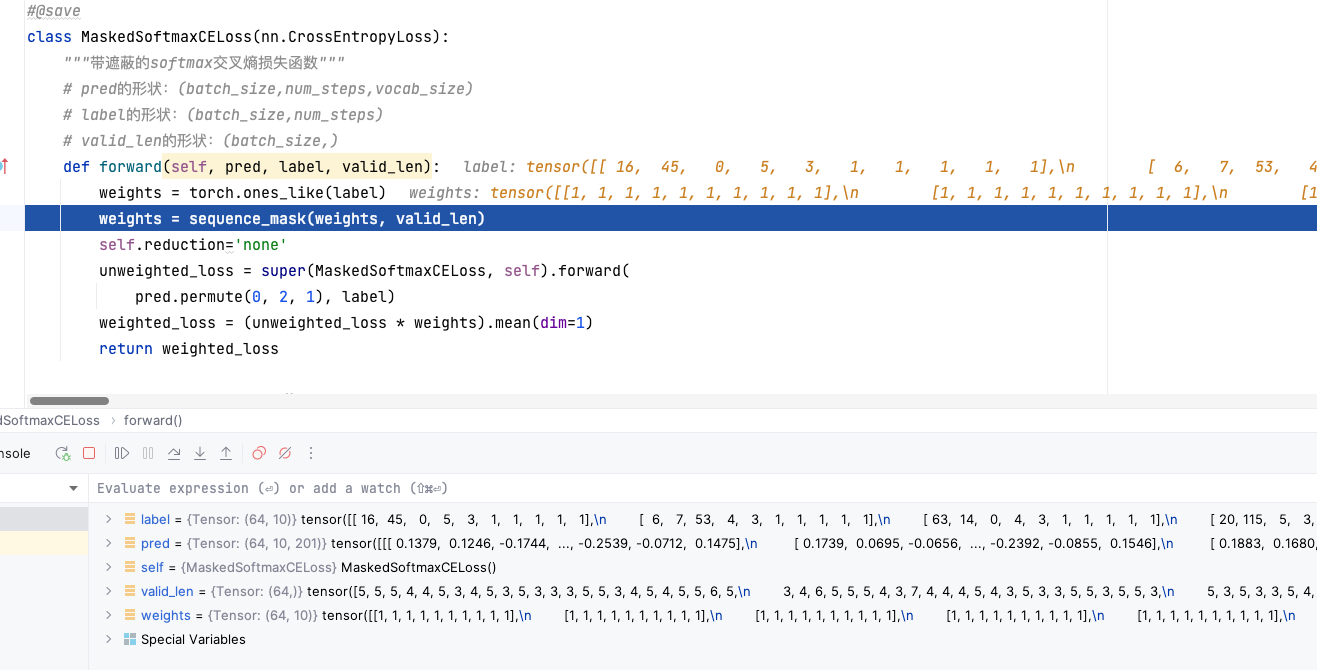Click the Pause Program icon

[146, 453]
